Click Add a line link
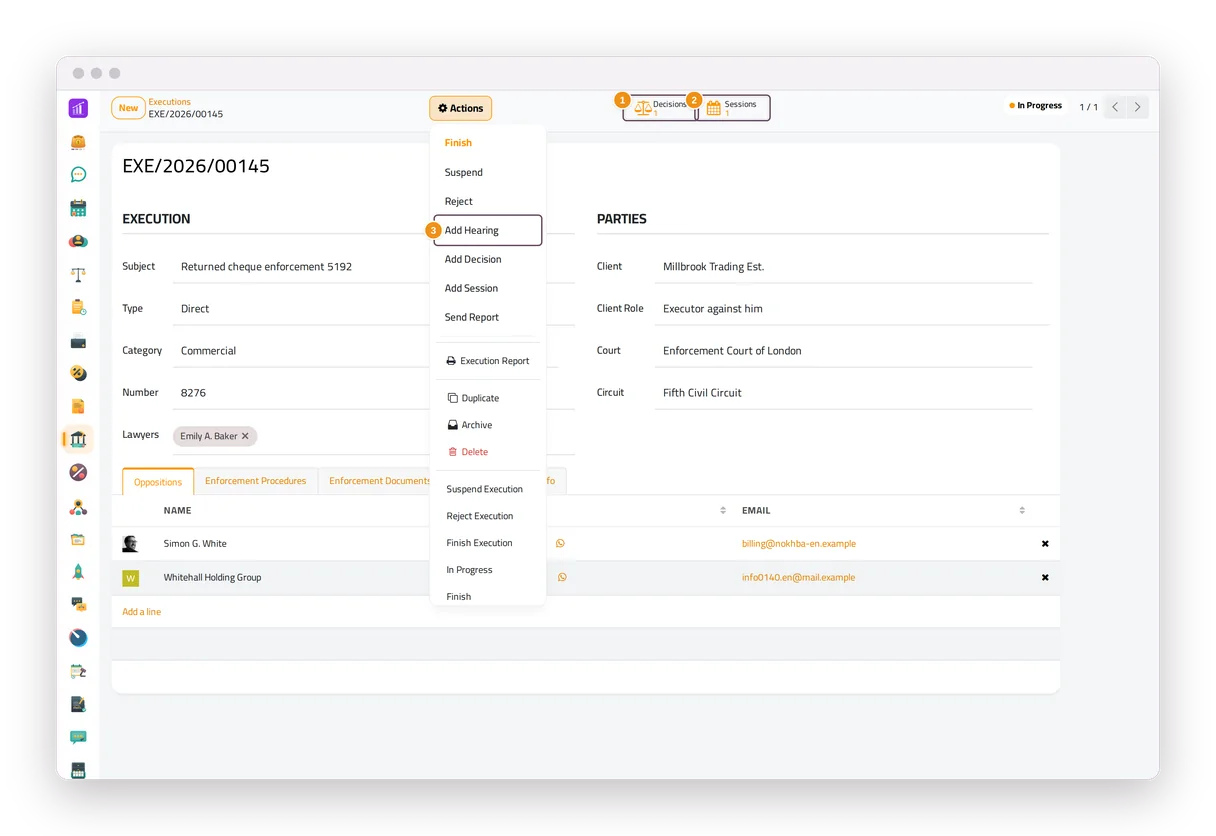The image size is (1216, 836). click(141, 612)
